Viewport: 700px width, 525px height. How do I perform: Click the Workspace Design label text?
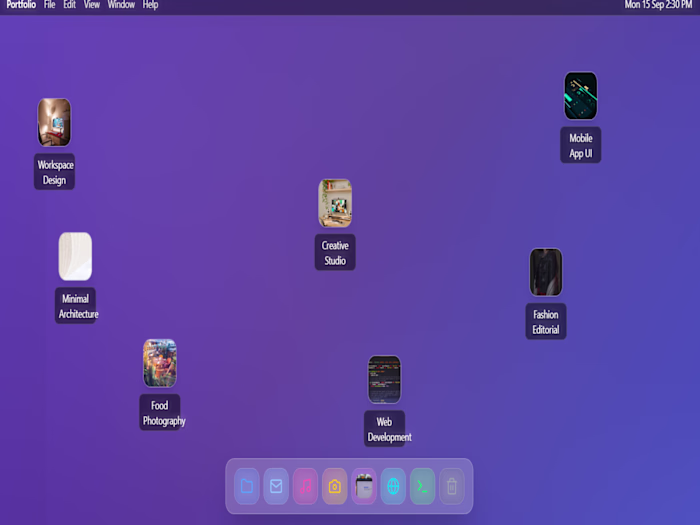pos(54,172)
